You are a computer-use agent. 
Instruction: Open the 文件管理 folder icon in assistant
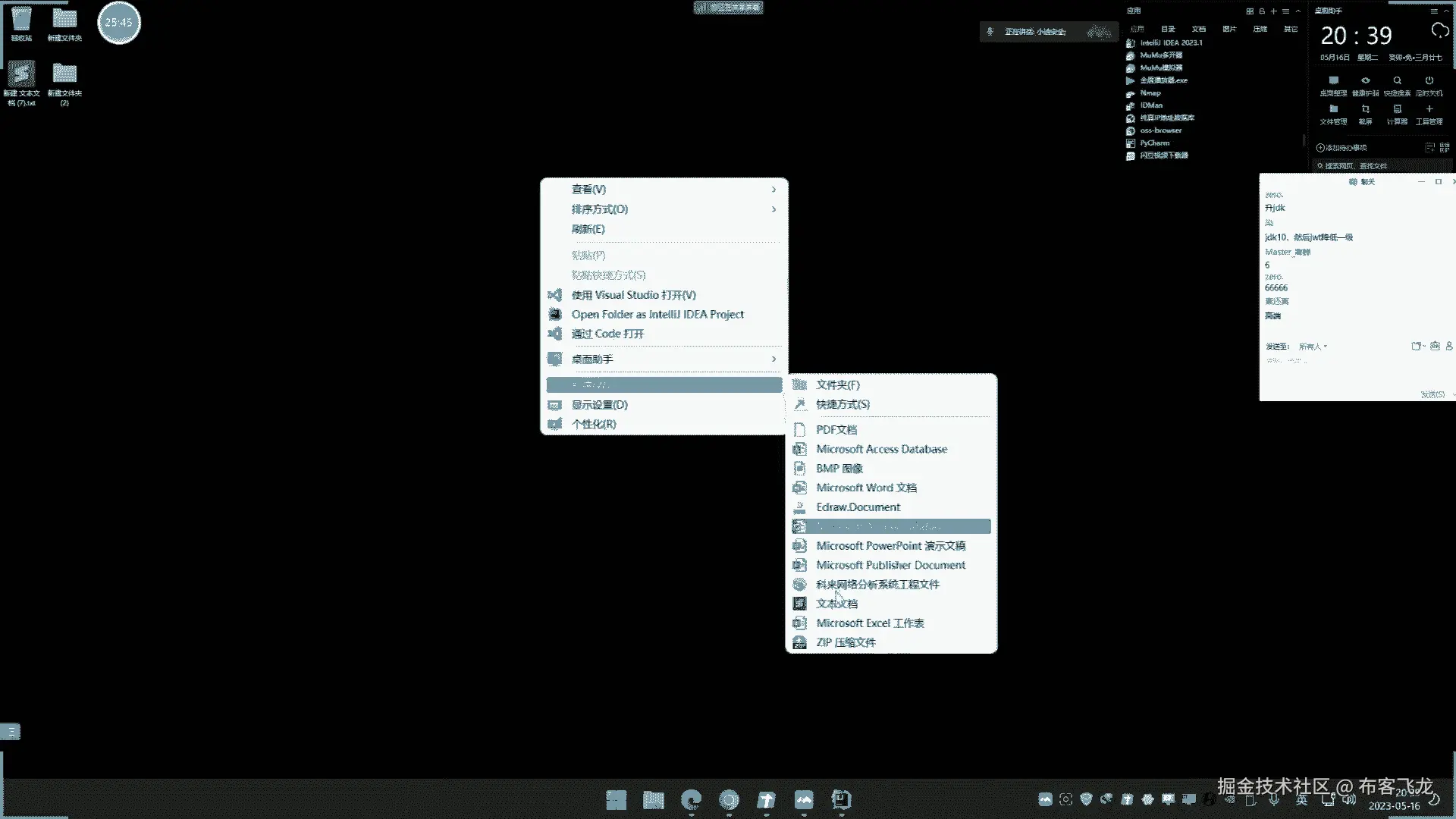1333,110
